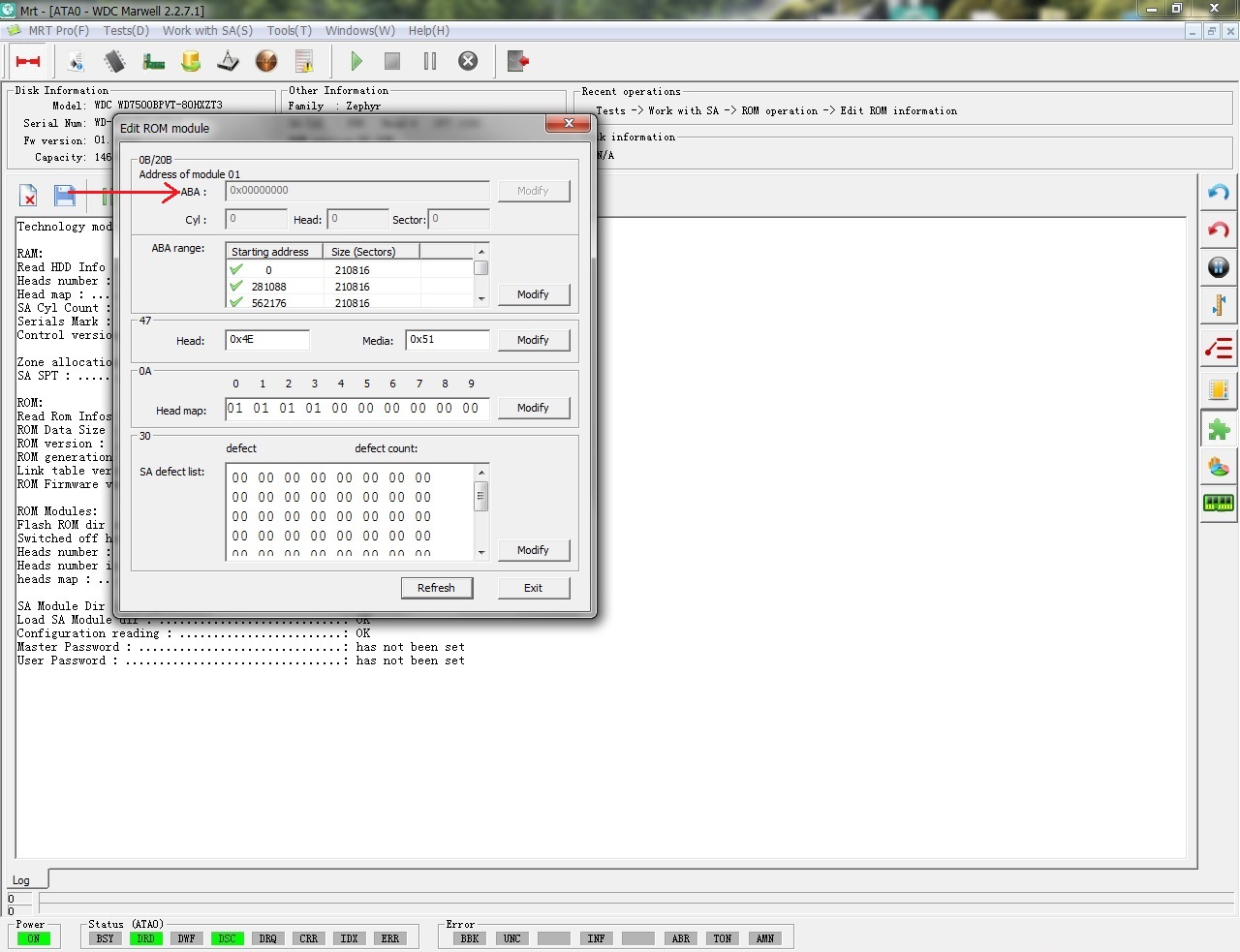This screenshot has width=1240, height=952.
Task: Click Modify next to Head map
Action: coord(533,408)
